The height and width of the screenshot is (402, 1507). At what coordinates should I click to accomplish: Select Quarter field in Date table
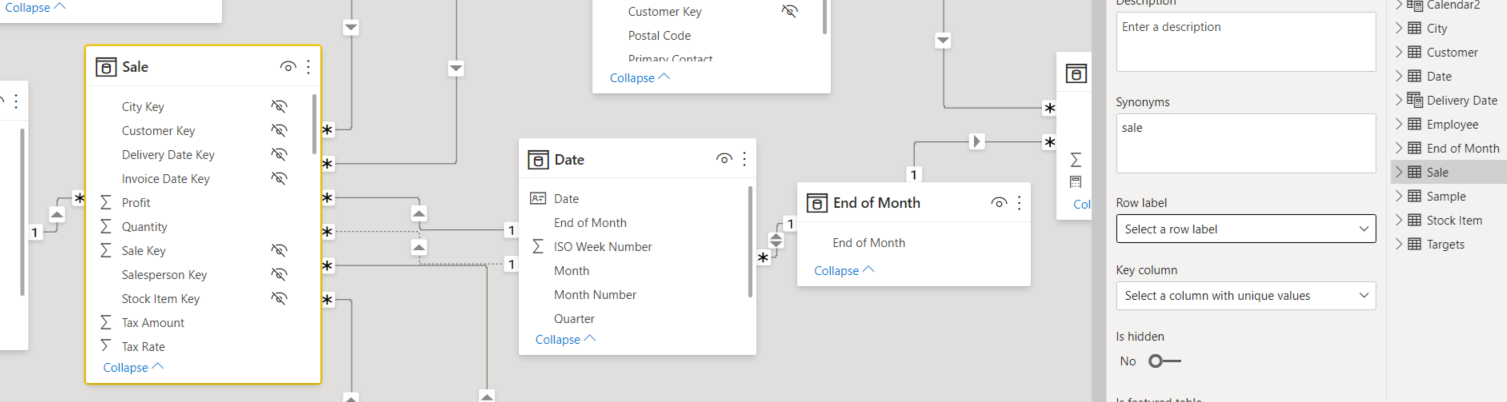pyautogui.click(x=574, y=318)
